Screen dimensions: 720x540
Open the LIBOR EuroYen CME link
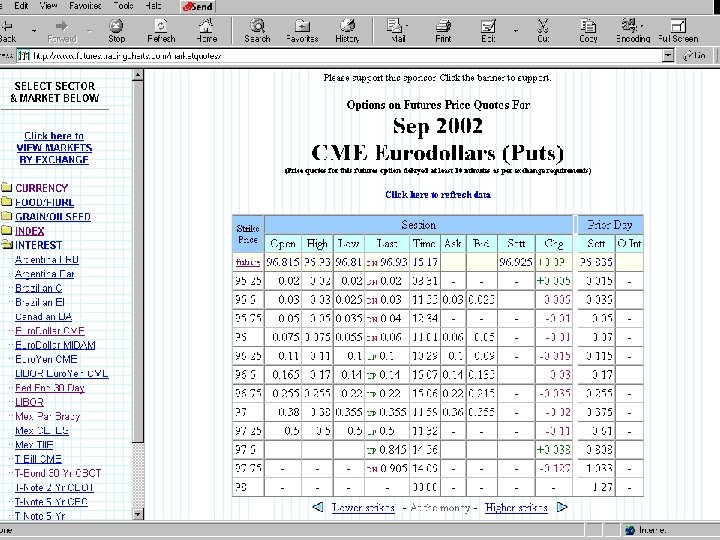tap(62, 373)
